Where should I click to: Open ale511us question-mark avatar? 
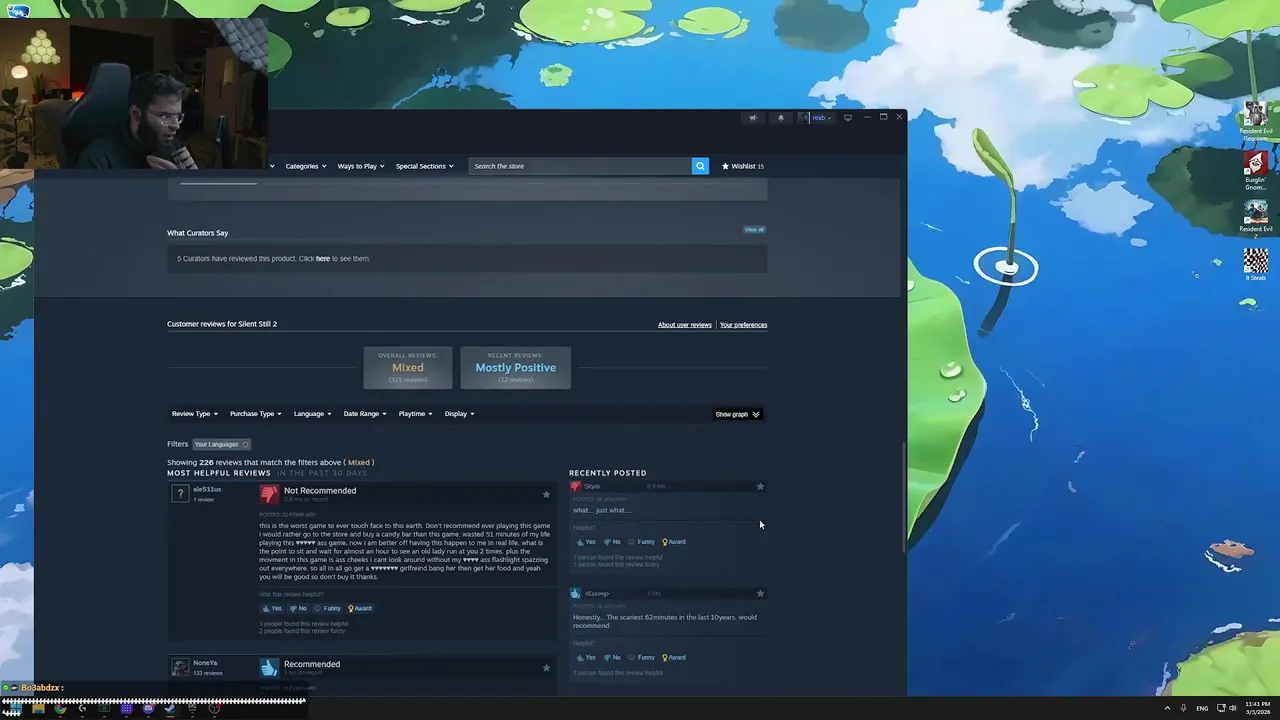pyautogui.click(x=179, y=493)
